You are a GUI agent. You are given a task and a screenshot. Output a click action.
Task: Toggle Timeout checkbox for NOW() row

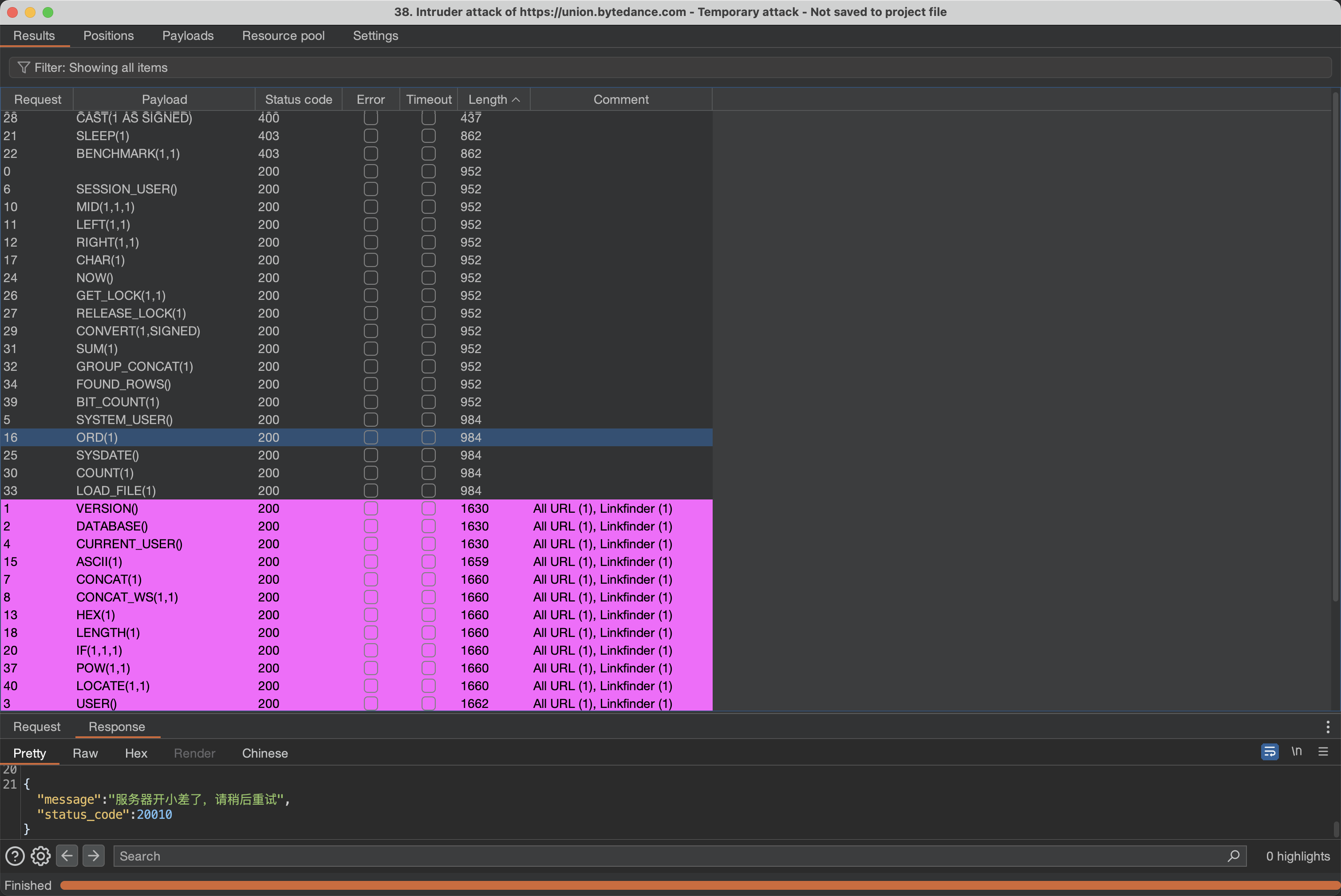(x=429, y=278)
